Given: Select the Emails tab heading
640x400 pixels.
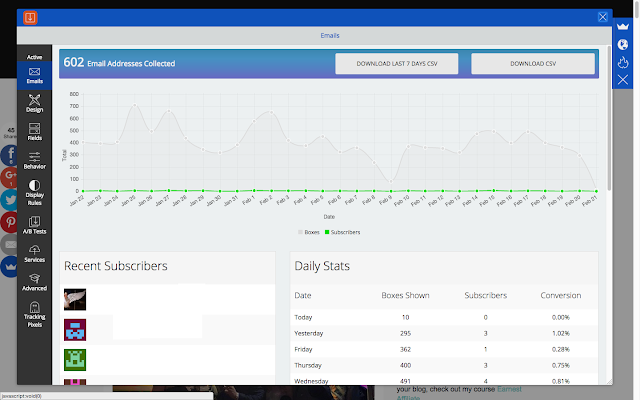Looking at the screenshot, I should click(x=330, y=36).
